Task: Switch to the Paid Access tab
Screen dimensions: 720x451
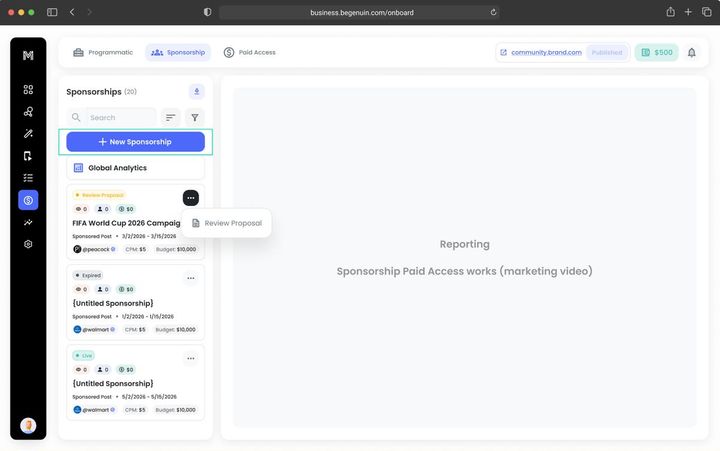Action: tap(249, 52)
